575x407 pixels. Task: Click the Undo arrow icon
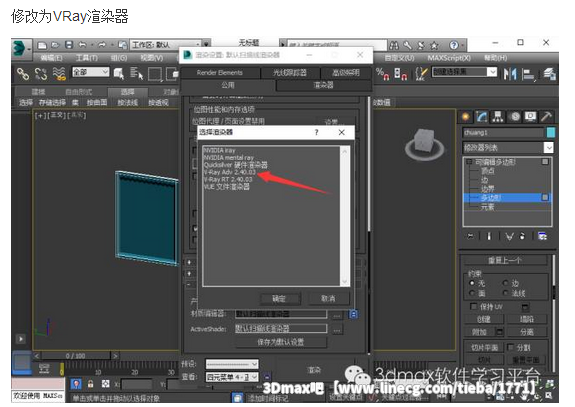82,45
